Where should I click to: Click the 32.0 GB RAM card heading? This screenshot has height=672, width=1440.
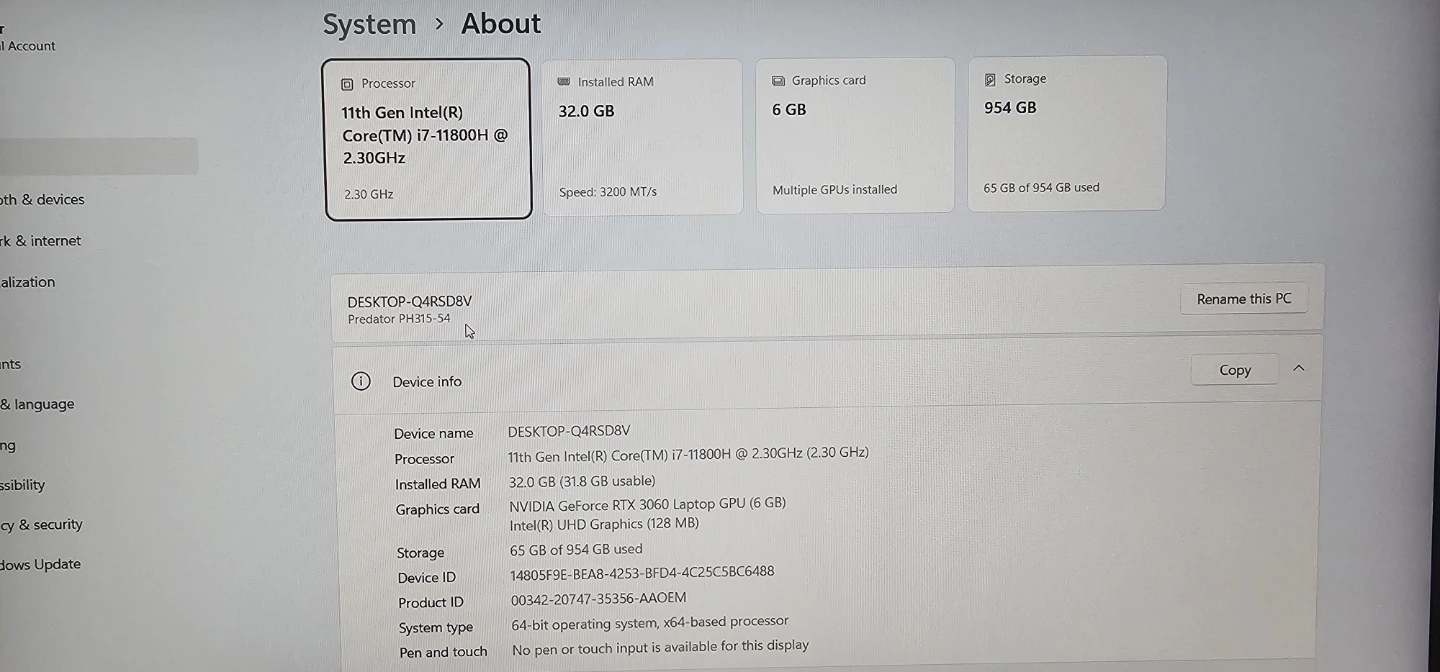(x=586, y=111)
